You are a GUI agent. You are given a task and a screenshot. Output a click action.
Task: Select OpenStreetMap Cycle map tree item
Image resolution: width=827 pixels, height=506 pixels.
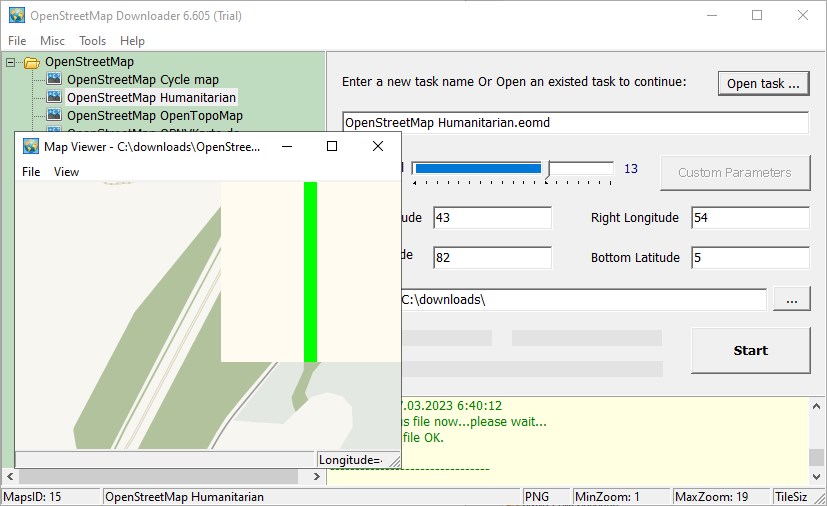[x=142, y=80]
